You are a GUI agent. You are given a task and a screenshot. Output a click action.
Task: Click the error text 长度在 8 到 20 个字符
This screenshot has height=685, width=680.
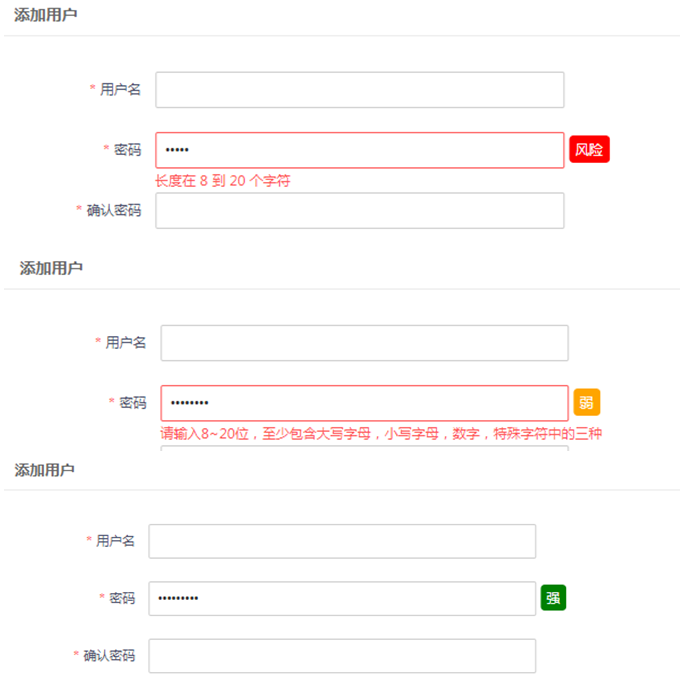pyautogui.click(x=222, y=181)
